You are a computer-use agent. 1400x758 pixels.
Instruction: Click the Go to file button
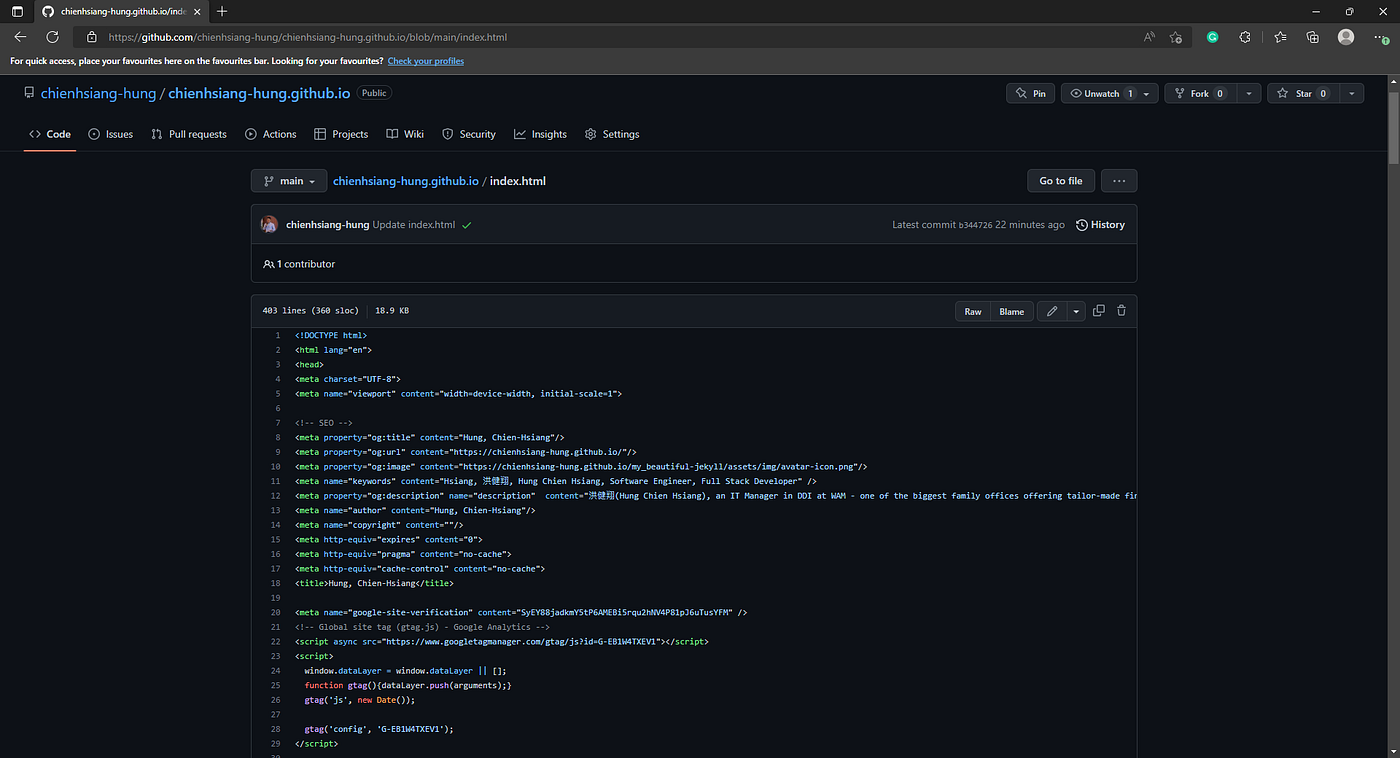pyautogui.click(x=1061, y=181)
